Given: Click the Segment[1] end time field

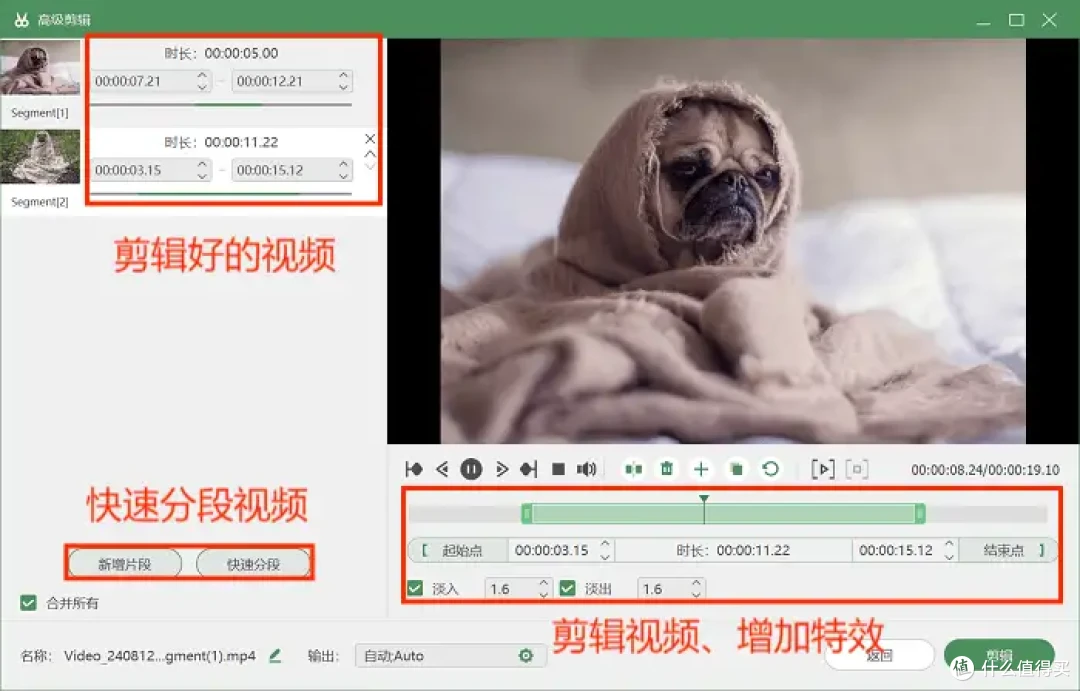Looking at the screenshot, I should click(292, 81).
